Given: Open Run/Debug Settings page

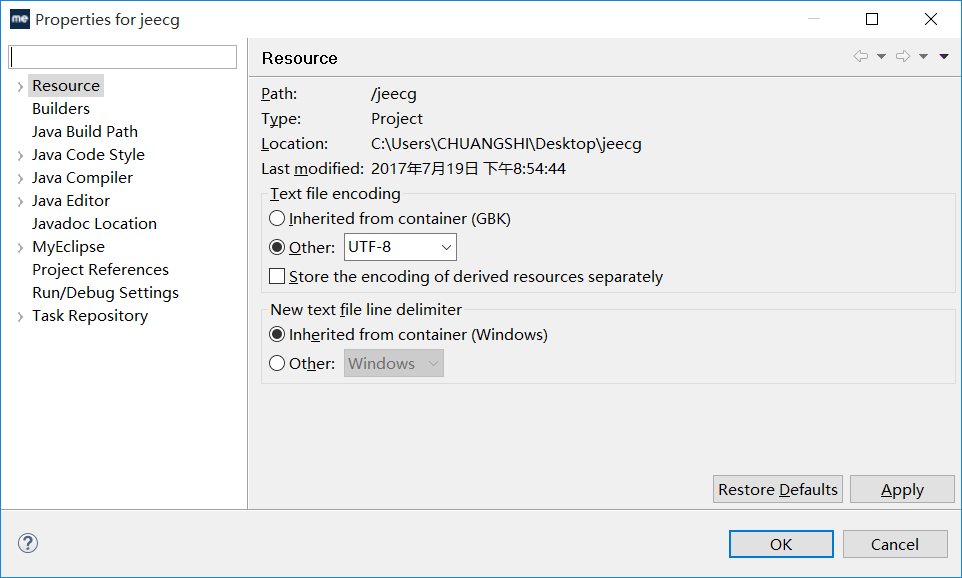Looking at the screenshot, I should pyautogui.click(x=106, y=293).
